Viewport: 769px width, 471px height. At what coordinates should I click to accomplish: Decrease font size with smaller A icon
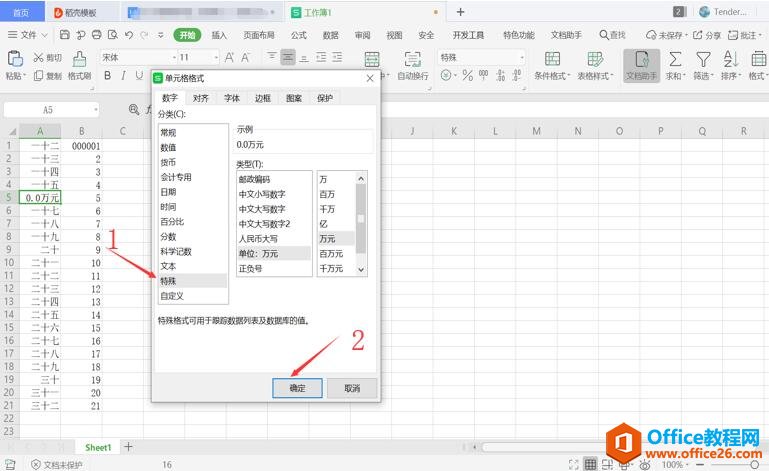click(x=245, y=58)
